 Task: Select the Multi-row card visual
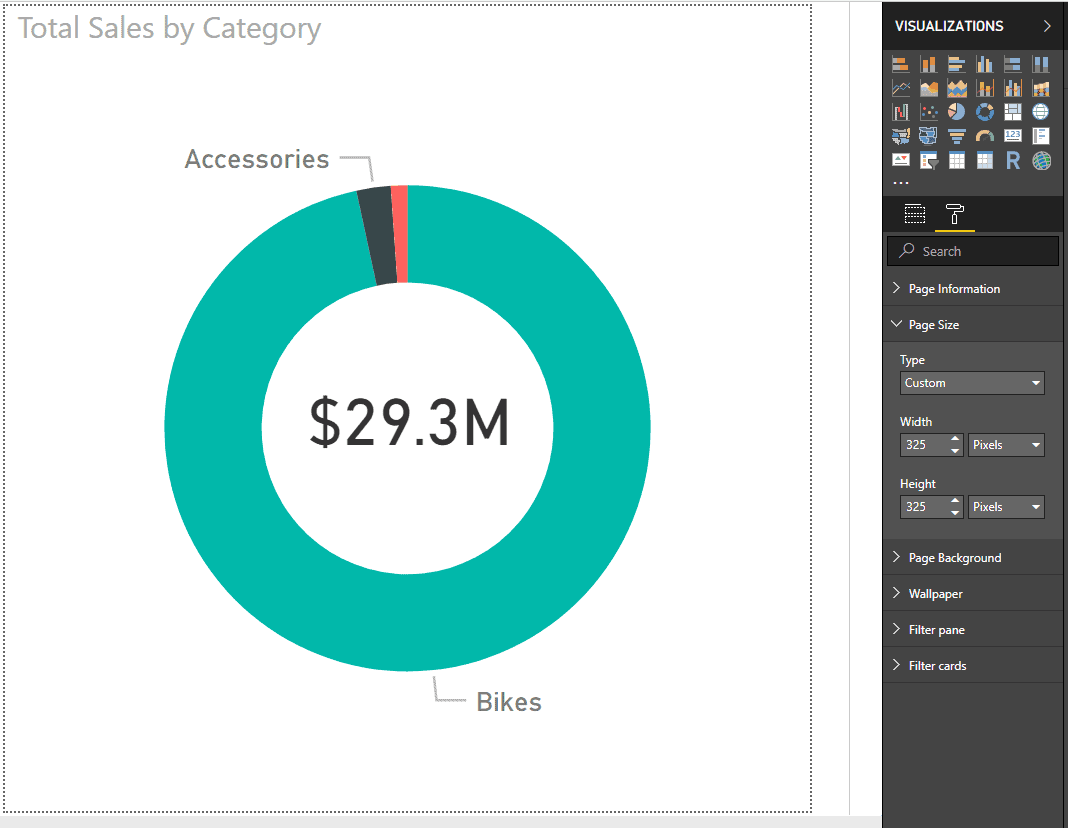pos(1040,136)
